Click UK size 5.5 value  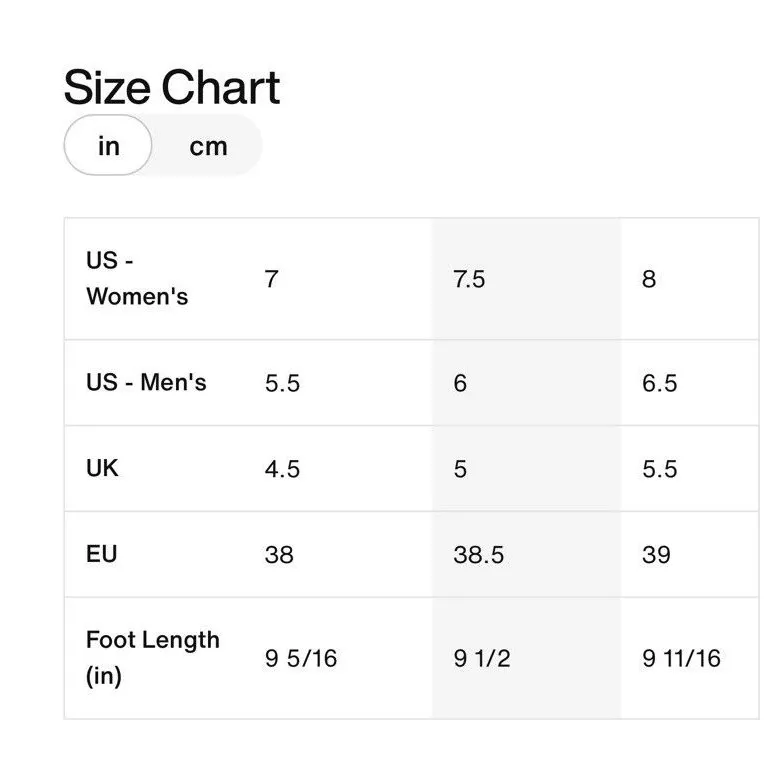point(659,469)
